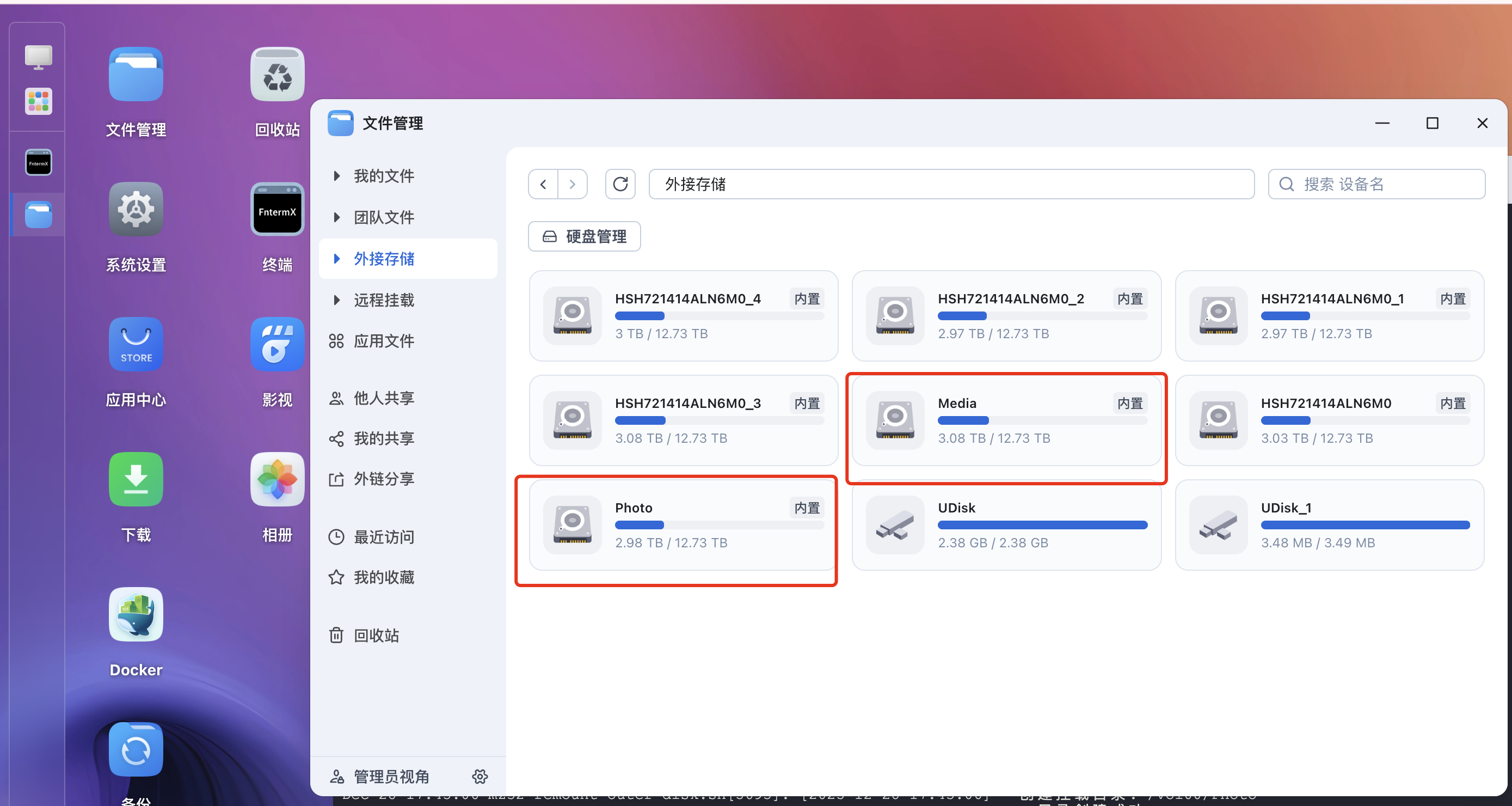Collapse the 外接存储 section
The width and height of the screenshot is (1512, 806).
384,259
